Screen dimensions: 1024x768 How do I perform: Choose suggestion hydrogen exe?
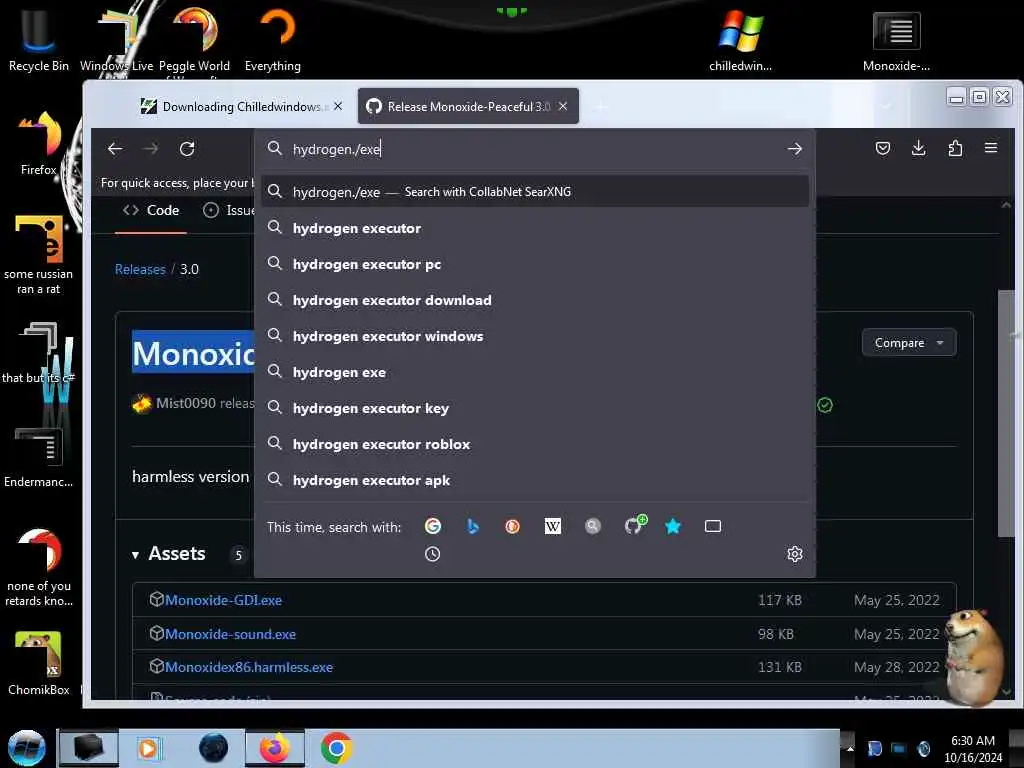click(534, 372)
